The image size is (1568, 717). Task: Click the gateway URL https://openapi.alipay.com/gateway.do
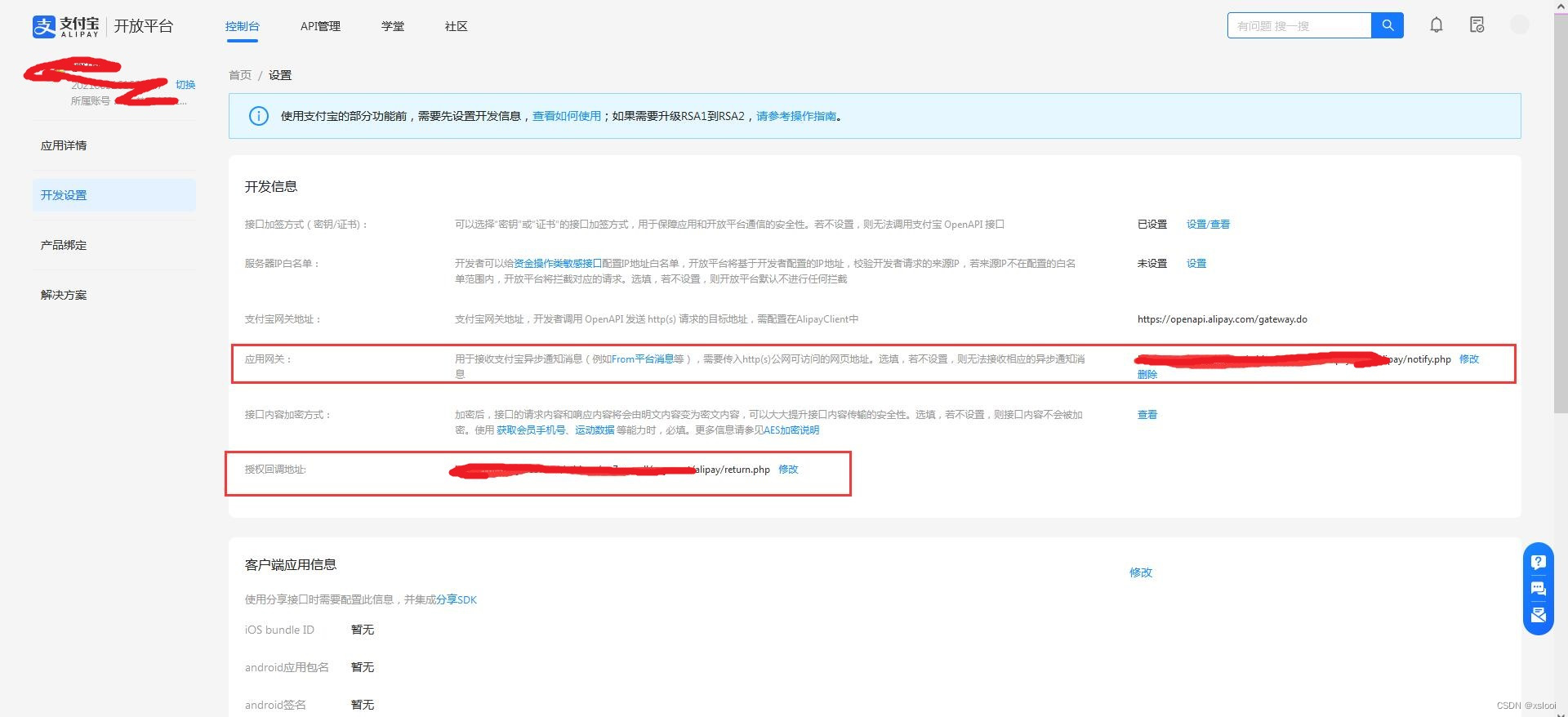pyautogui.click(x=1222, y=319)
